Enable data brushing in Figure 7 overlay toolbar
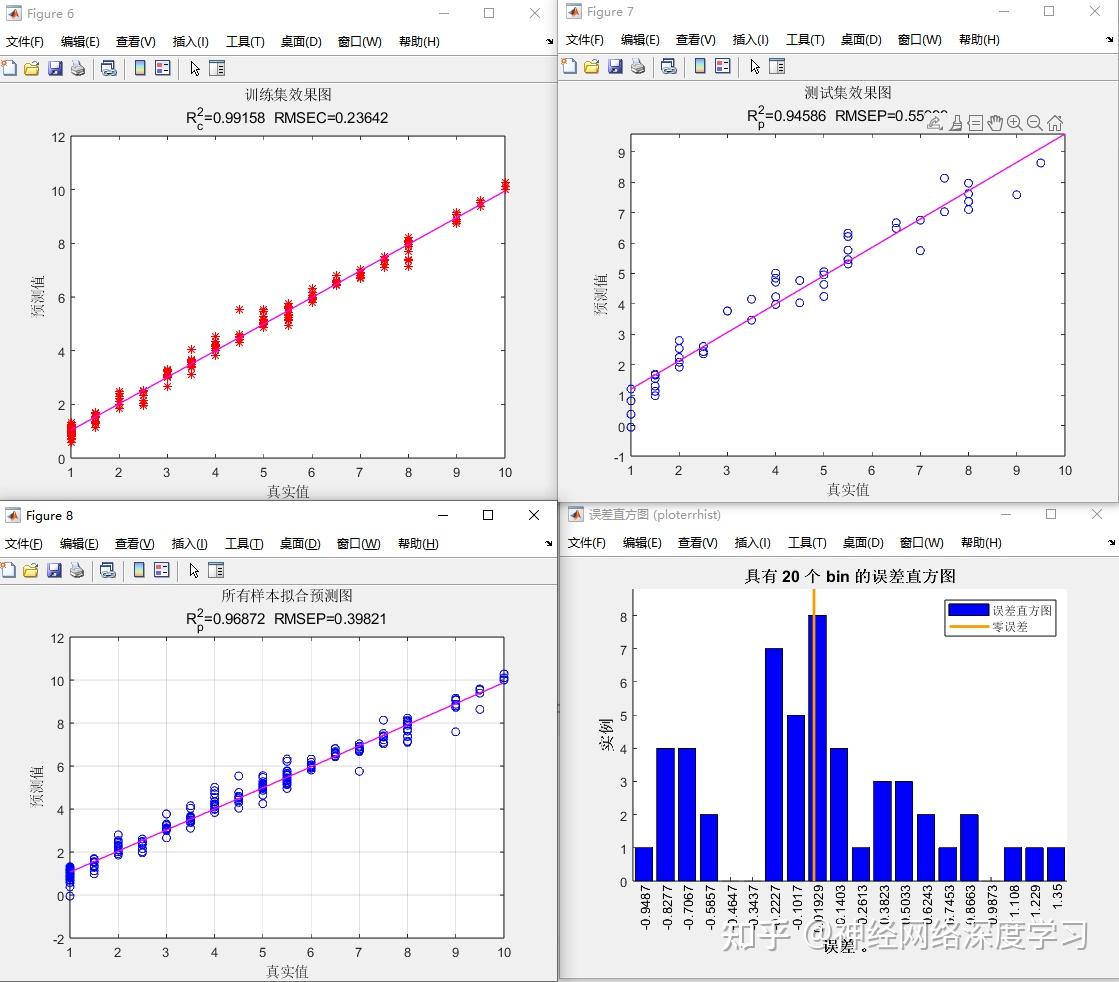 click(956, 122)
